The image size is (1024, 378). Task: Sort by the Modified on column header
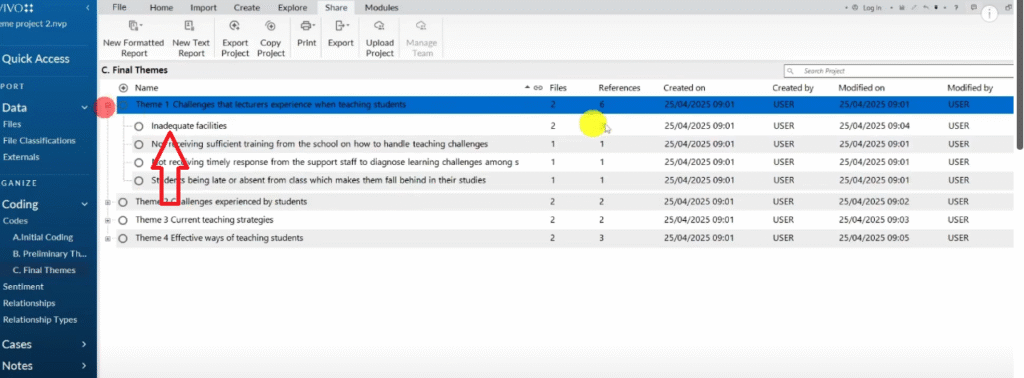[861, 87]
